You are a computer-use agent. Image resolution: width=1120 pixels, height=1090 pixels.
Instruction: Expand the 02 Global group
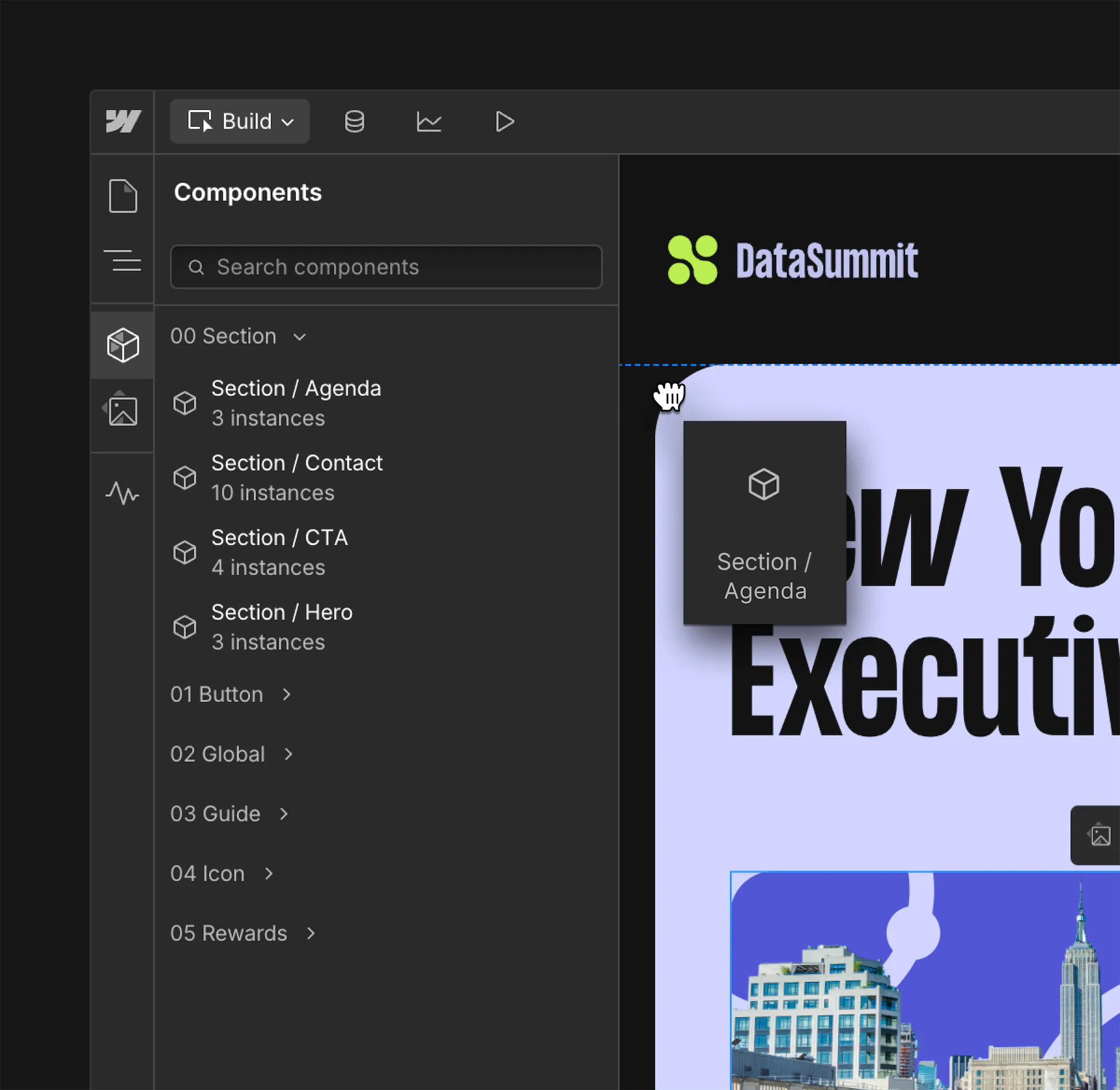(x=232, y=754)
